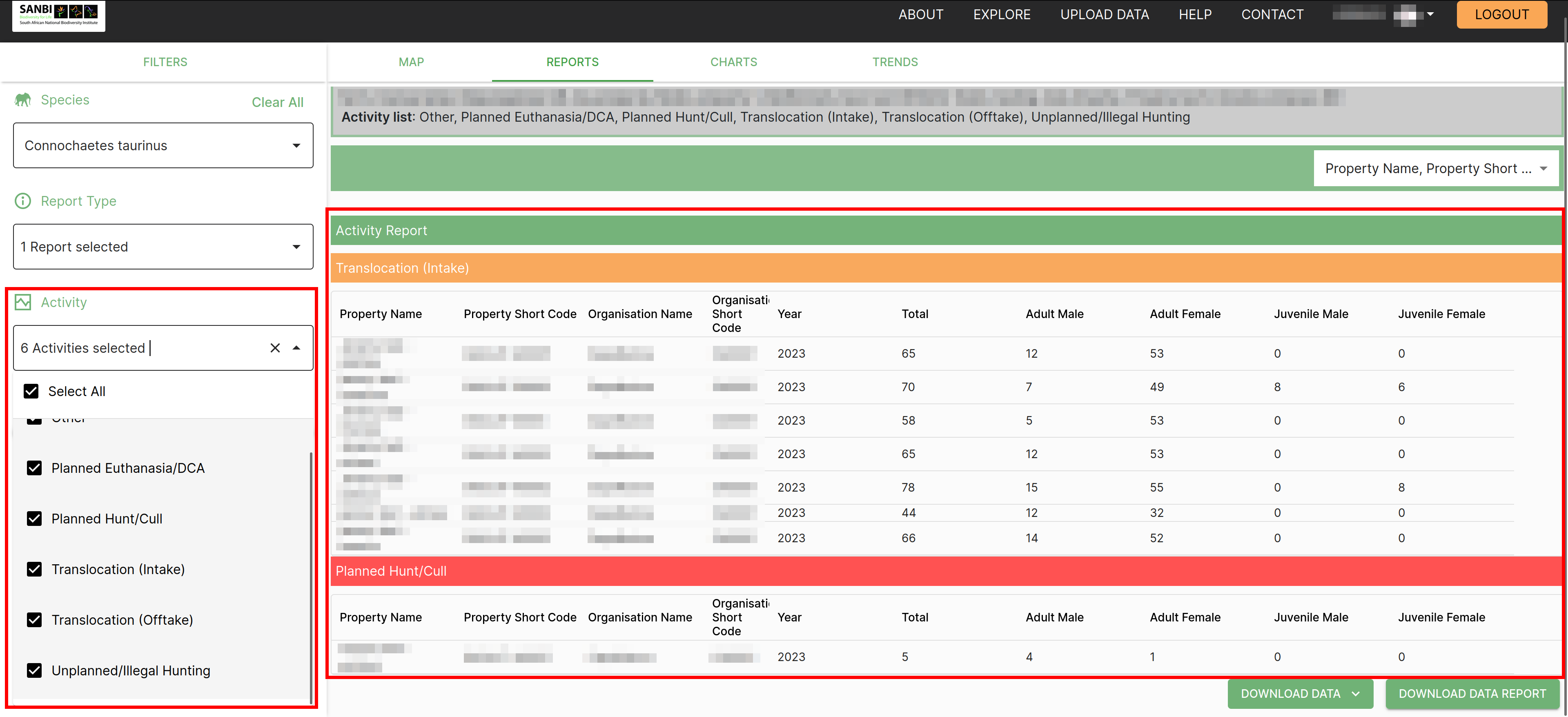
Task: Click Total value 5 in Hunt/Cull table
Action: [x=905, y=657]
